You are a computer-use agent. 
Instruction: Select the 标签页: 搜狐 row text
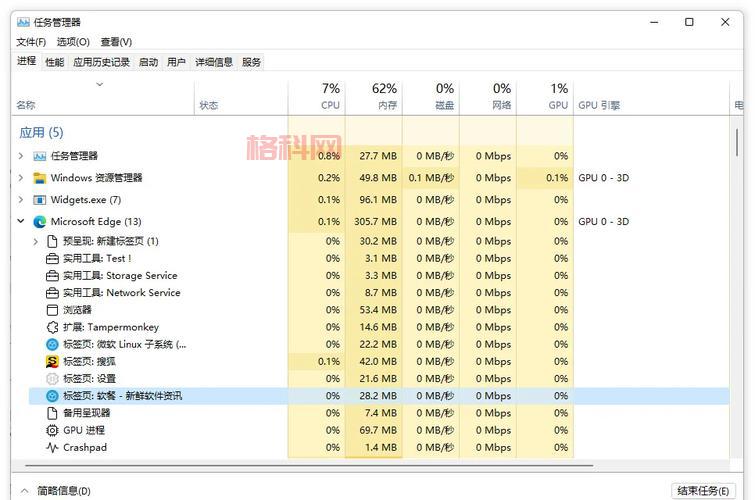90,362
